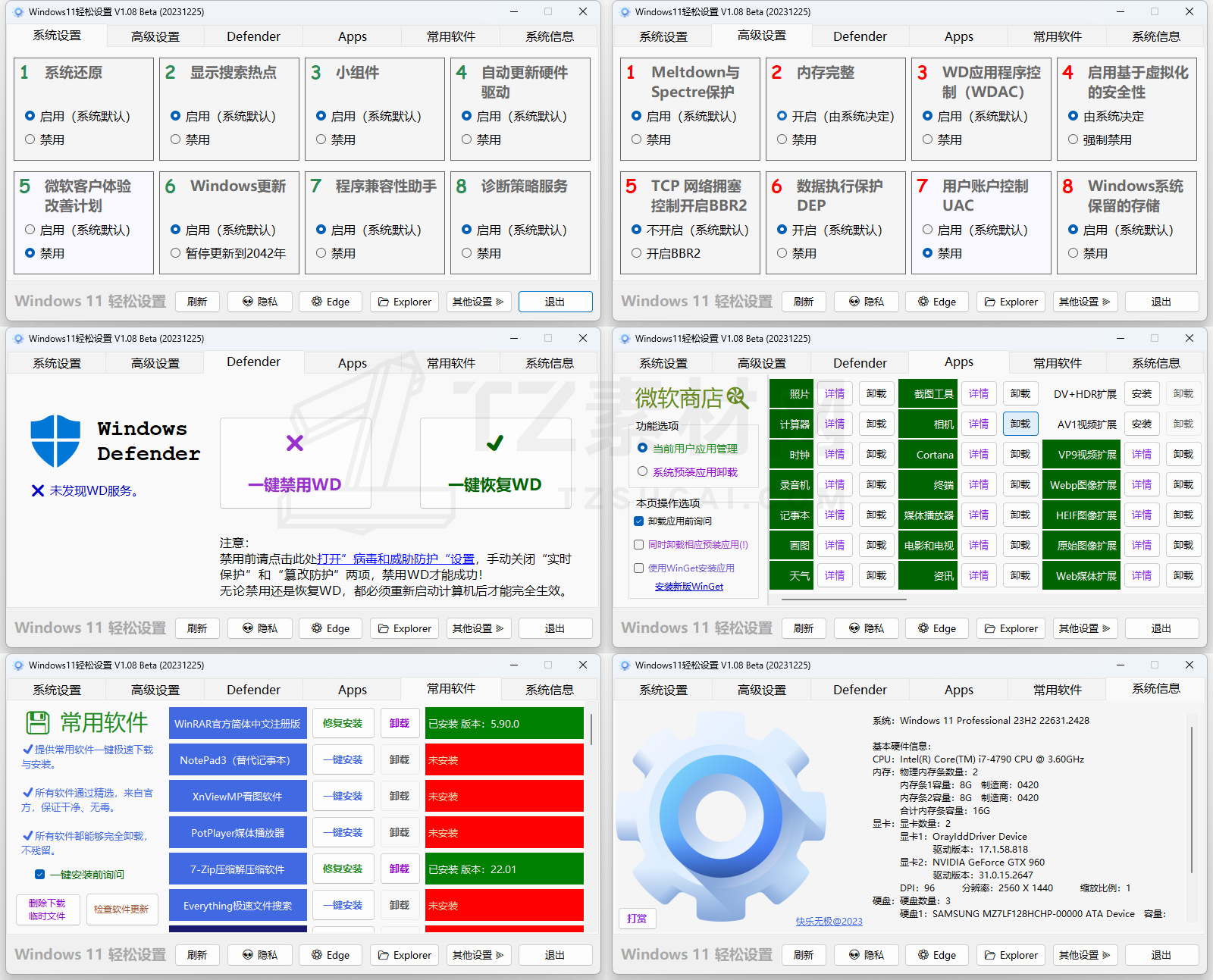Click 隐私 button in Defender window
The width and height of the screenshot is (1213, 980).
pyautogui.click(x=260, y=628)
